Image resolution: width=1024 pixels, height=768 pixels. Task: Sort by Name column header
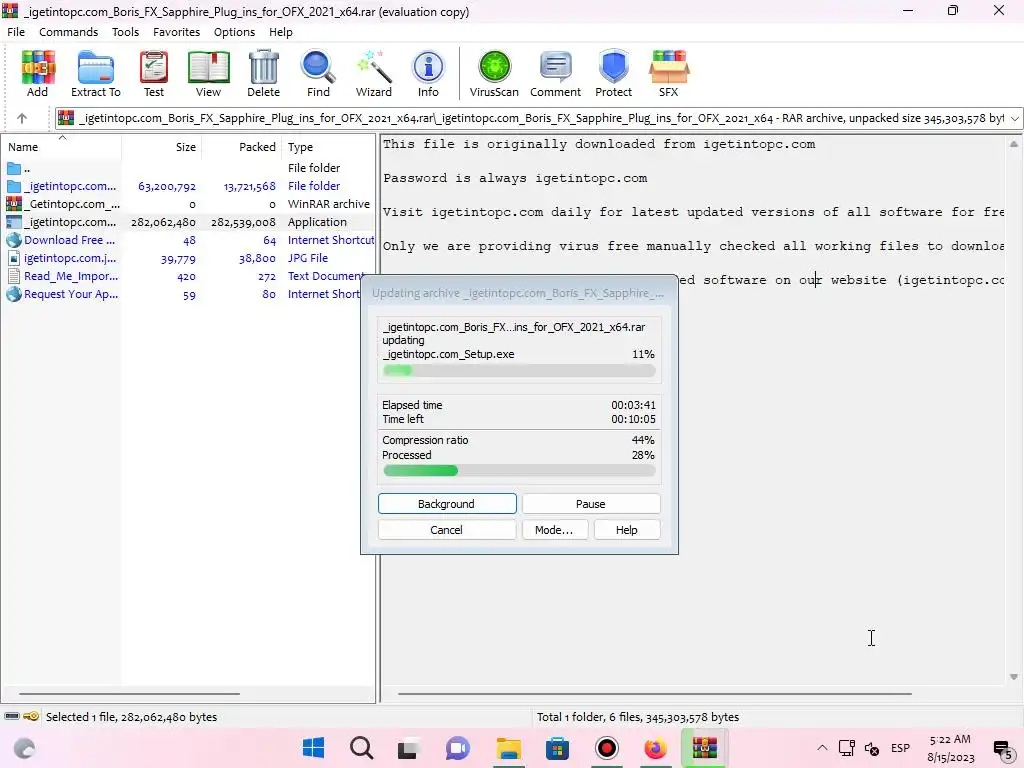[61, 147]
